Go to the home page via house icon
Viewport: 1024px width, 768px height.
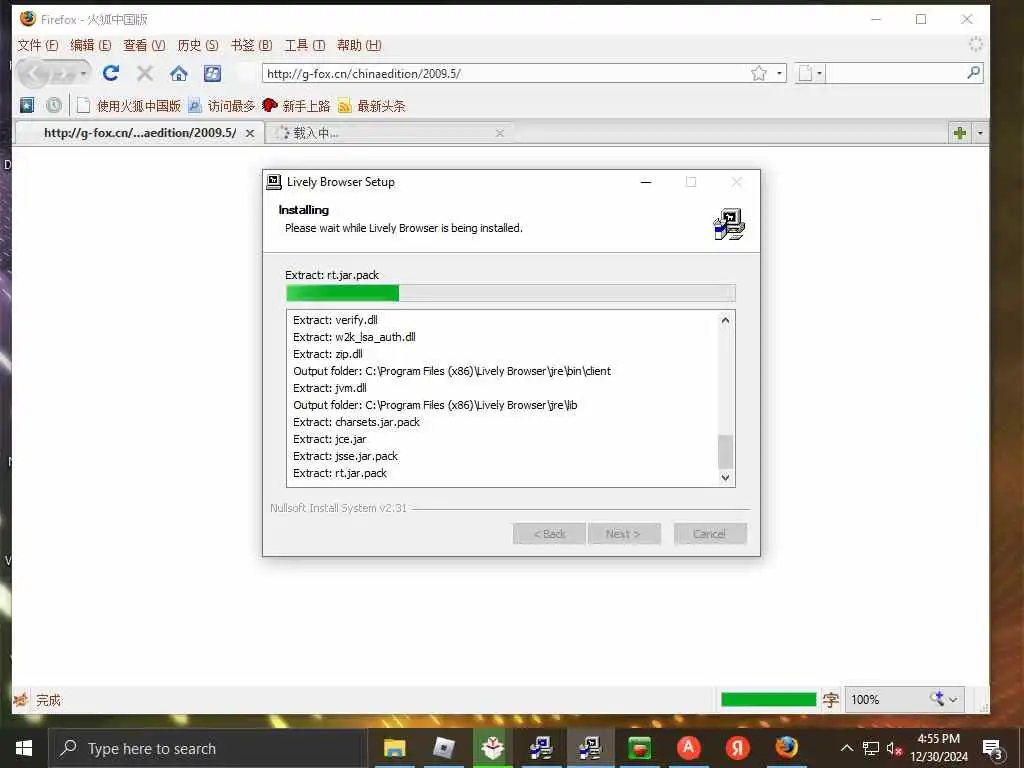coord(178,73)
